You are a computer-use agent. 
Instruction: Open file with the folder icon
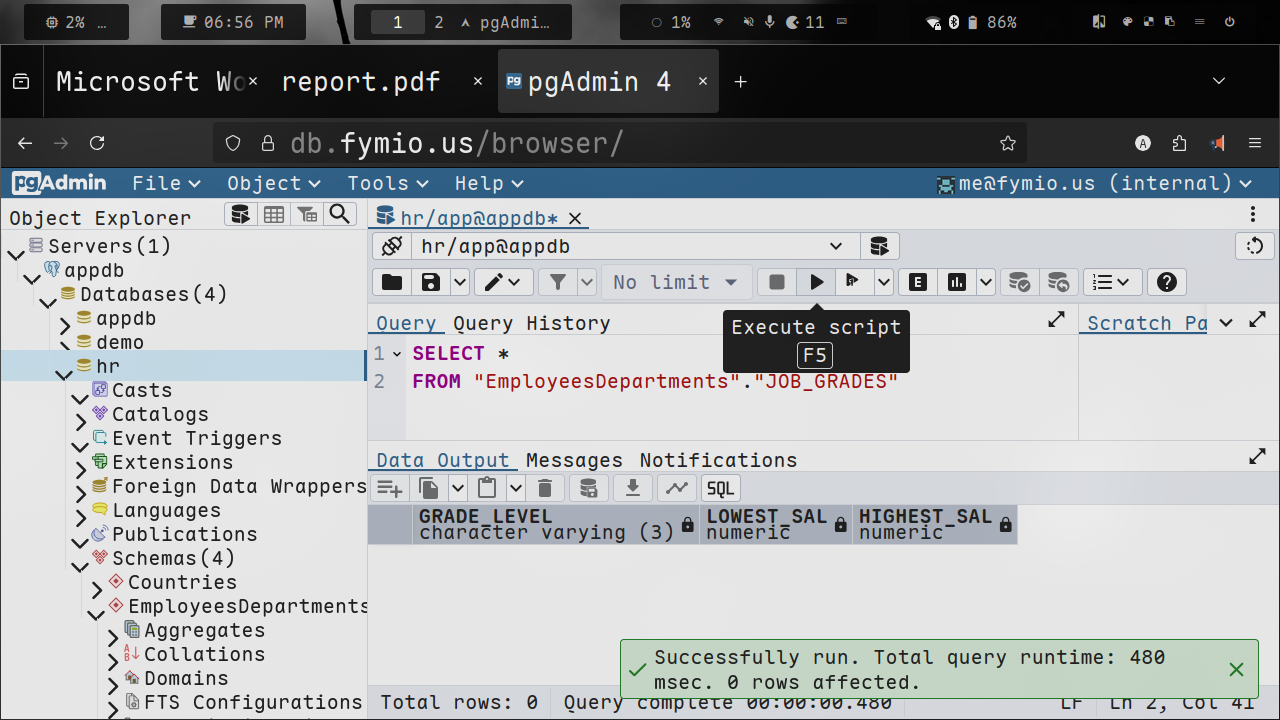[392, 283]
